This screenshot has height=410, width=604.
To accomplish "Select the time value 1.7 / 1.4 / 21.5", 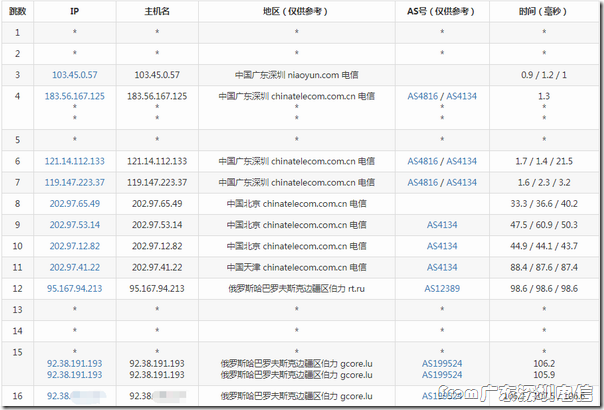I will 544,161.
